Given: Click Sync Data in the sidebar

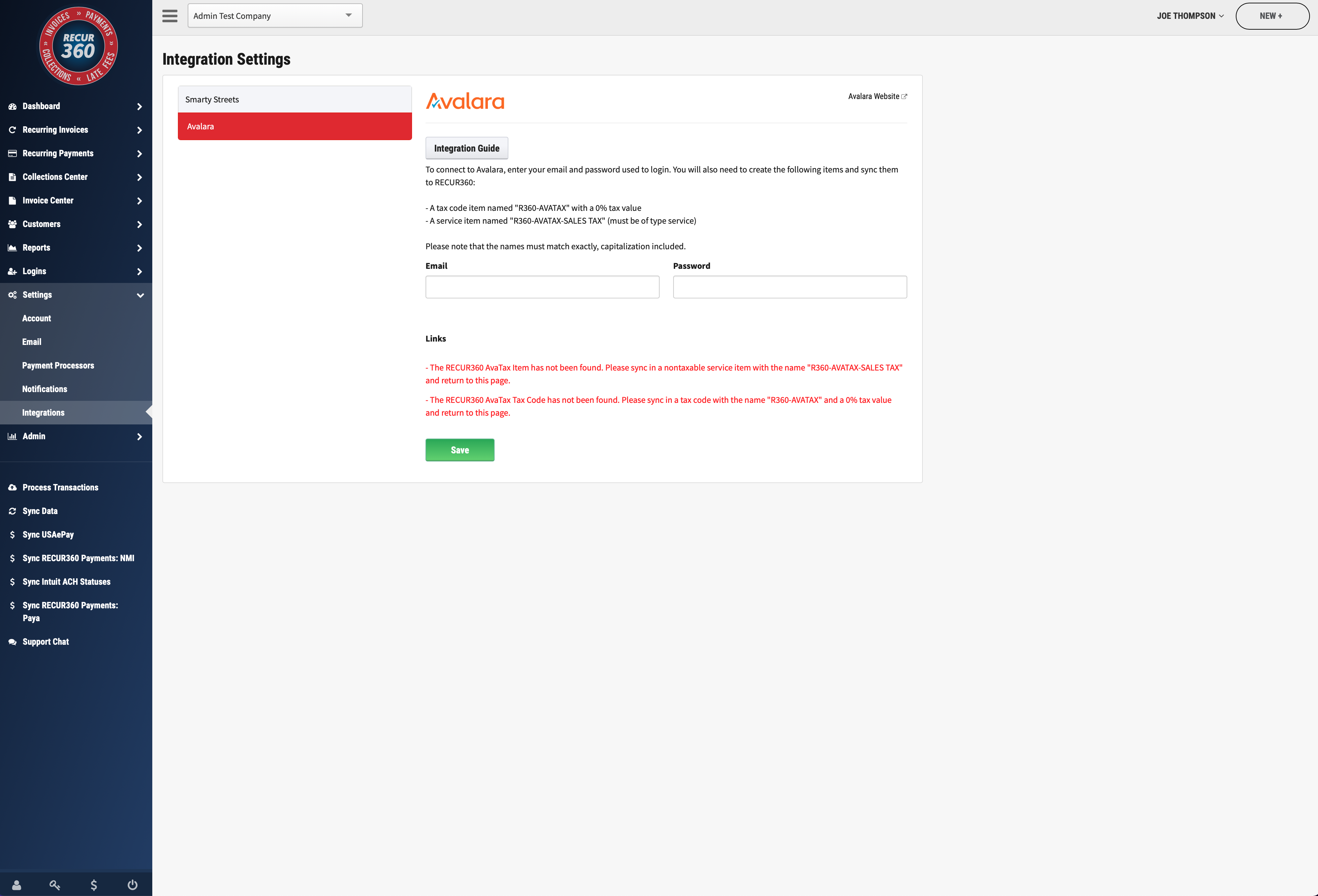Looking at the screenshot, I should click(x=40, y=511).
